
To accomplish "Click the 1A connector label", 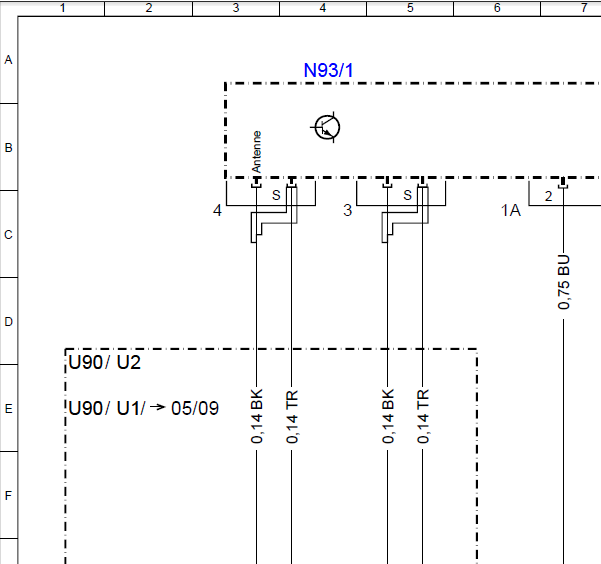I will (511, 210).
